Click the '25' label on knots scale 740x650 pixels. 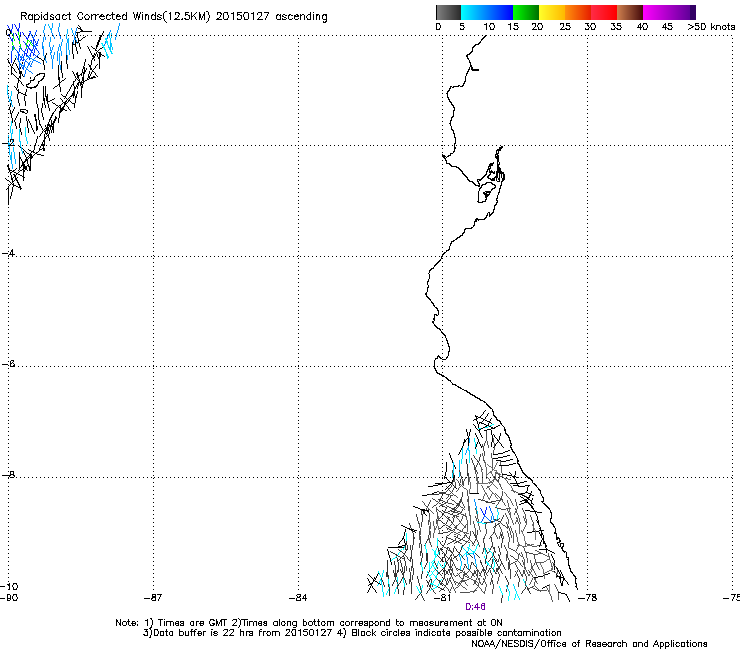(565, 27)
